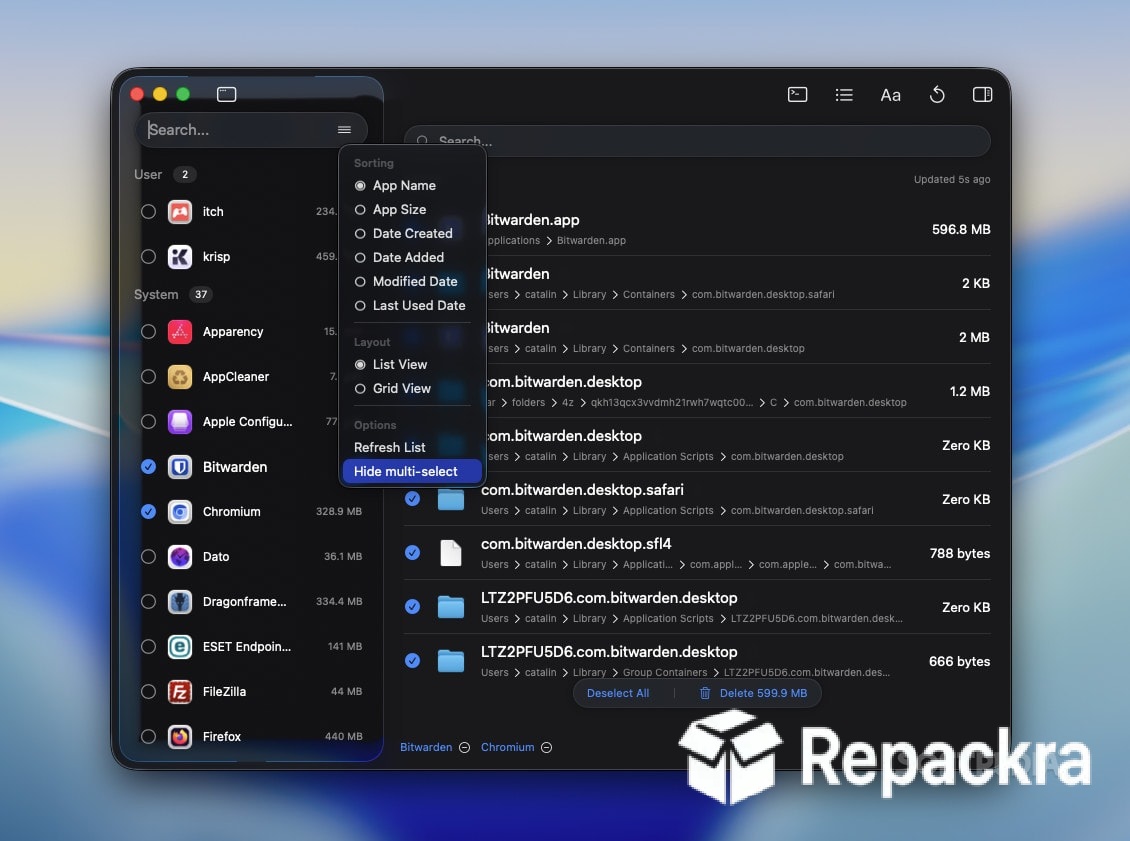Open the console icon in top toolbar
This screenshot has width=1130, height=841.
coord(797,94)
